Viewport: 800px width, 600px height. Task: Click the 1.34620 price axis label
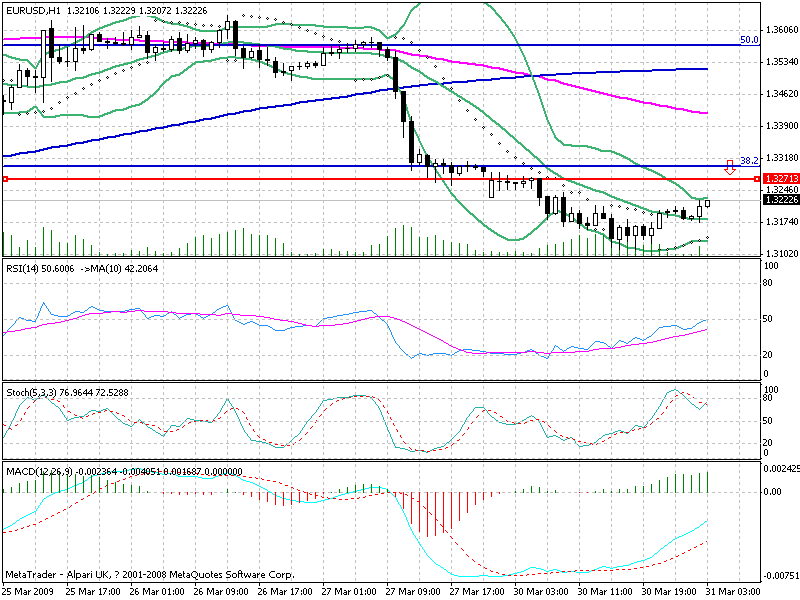[782, 94]
